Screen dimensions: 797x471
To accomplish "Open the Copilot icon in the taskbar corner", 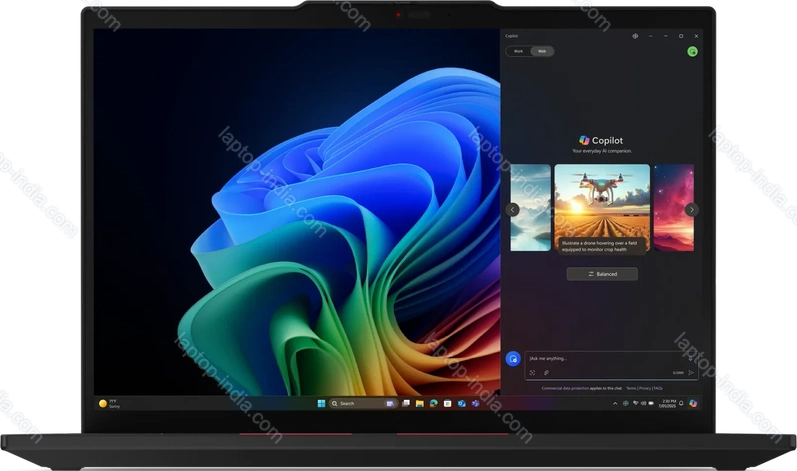I will click(x=693, y=403).
